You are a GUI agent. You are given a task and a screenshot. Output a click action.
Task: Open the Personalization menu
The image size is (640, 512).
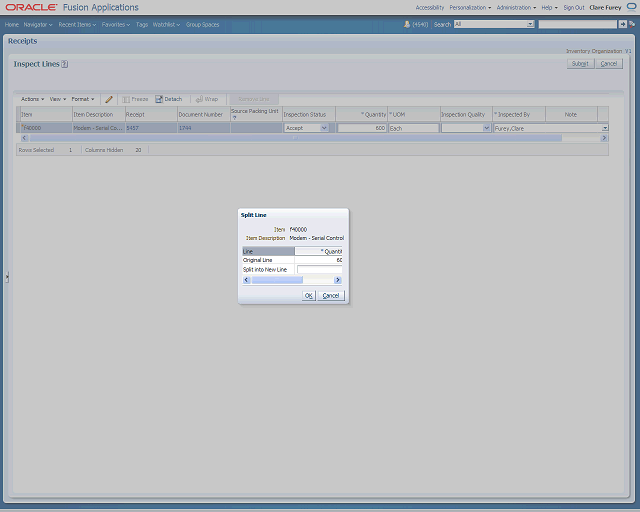click(470, 7)
